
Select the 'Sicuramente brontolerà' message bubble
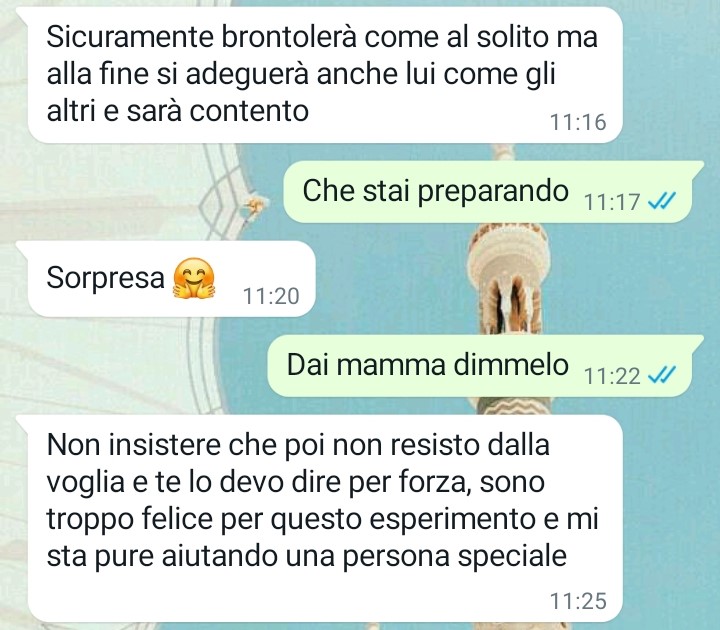(x=325, y=75)
